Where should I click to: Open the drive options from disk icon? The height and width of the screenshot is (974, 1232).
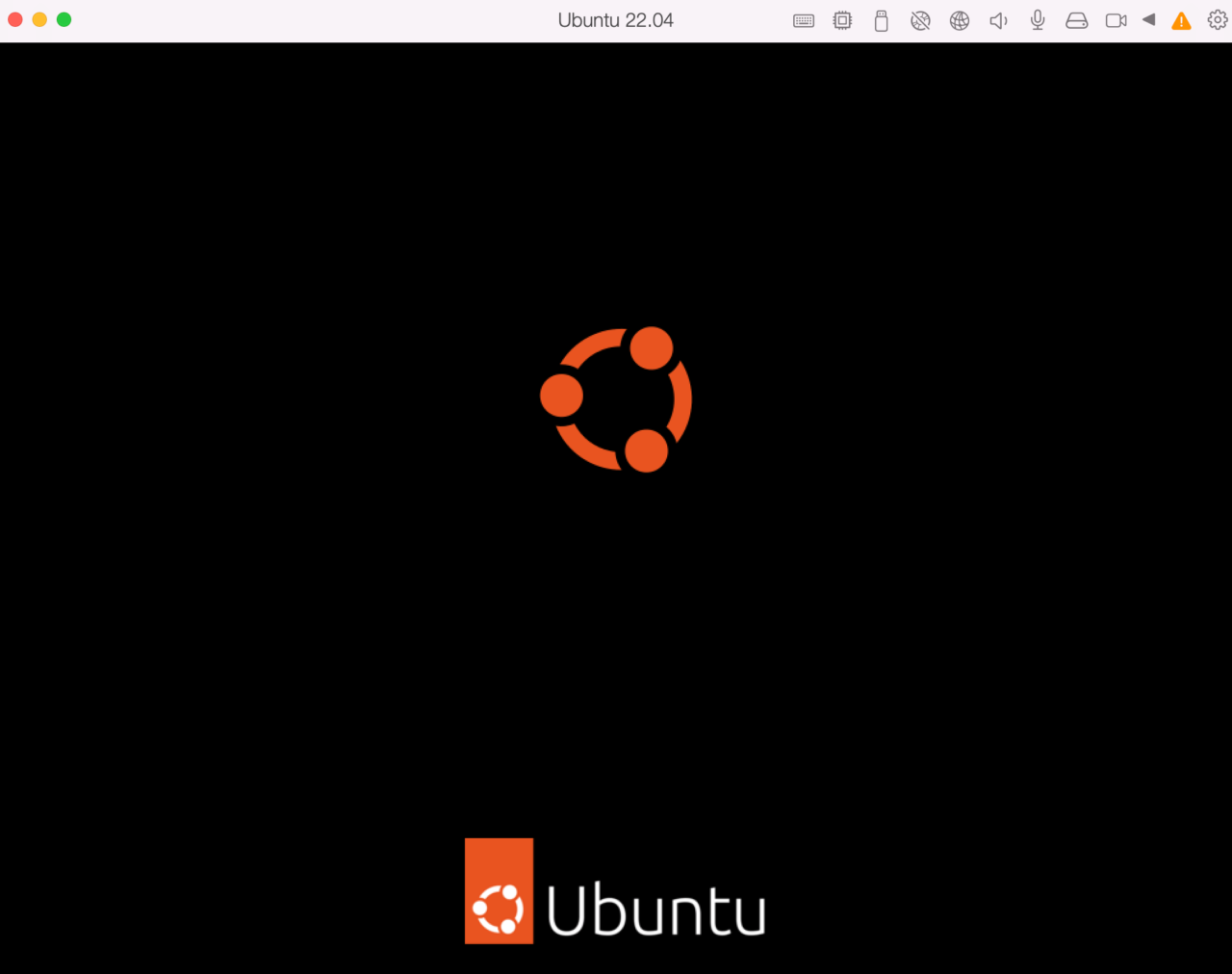pos(1076,19)
